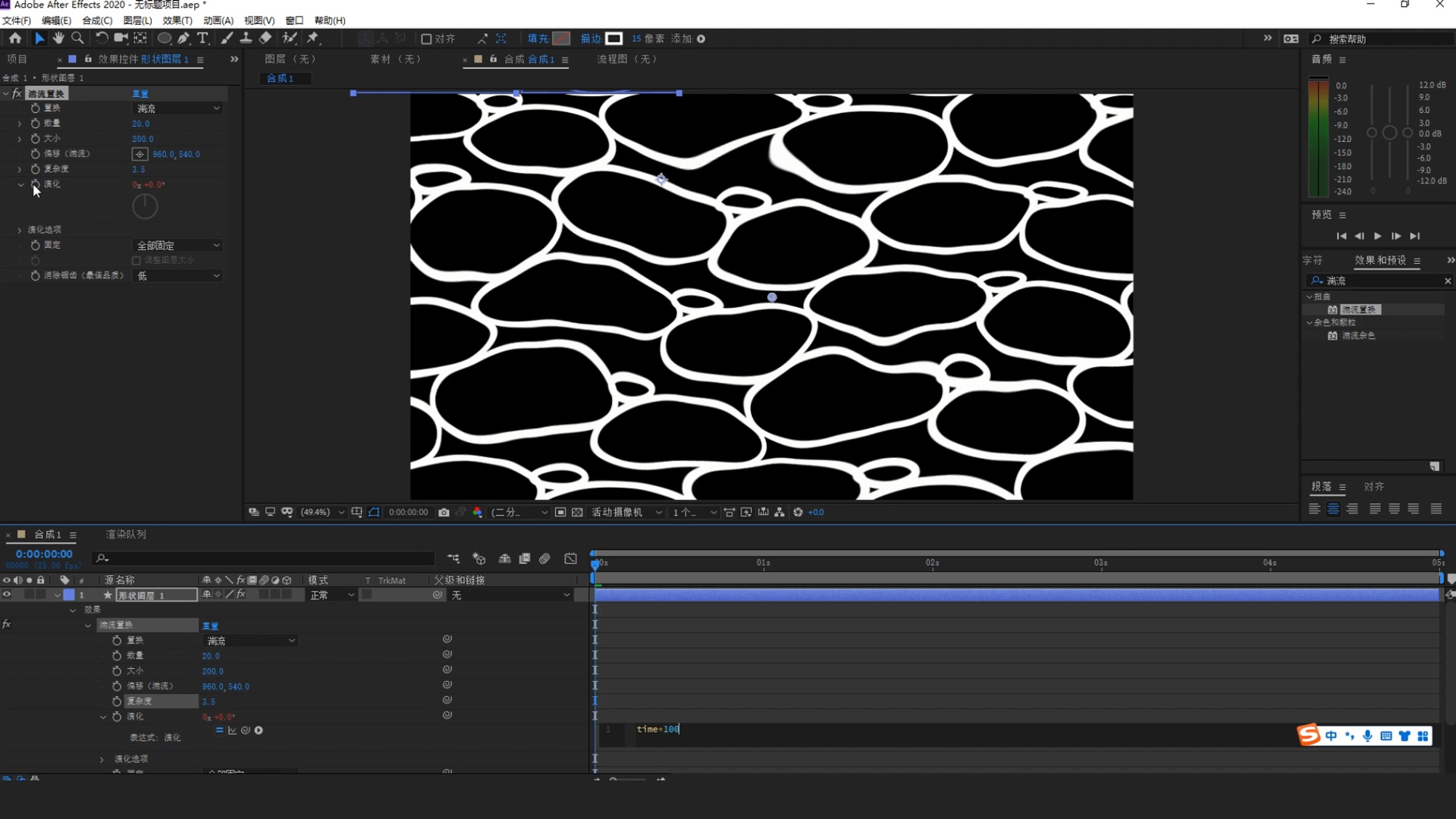Select the Pen tool

pyautogui.click(x=184, y=38)
